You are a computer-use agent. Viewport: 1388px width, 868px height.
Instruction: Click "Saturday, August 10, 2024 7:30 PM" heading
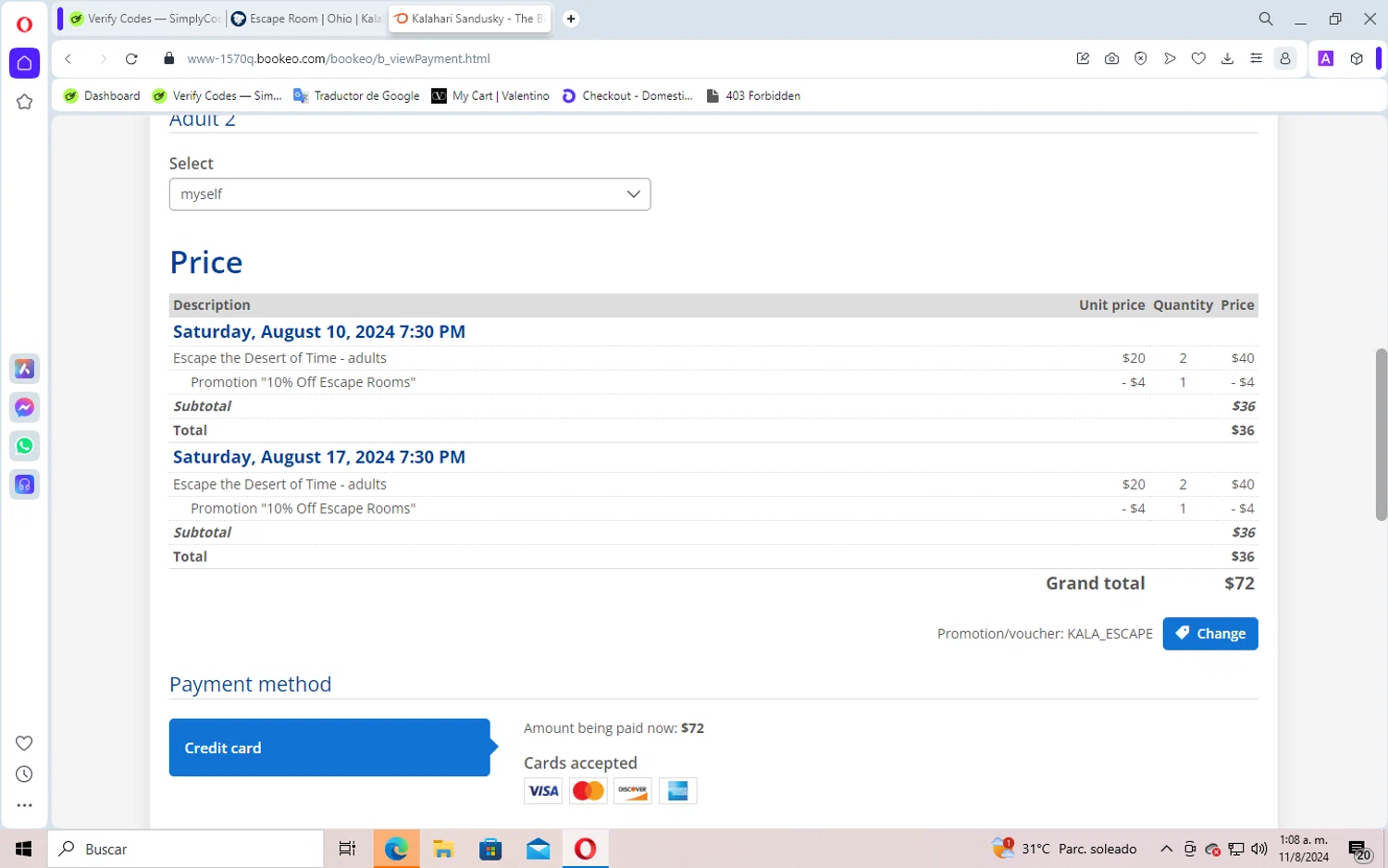click(319, 331)
